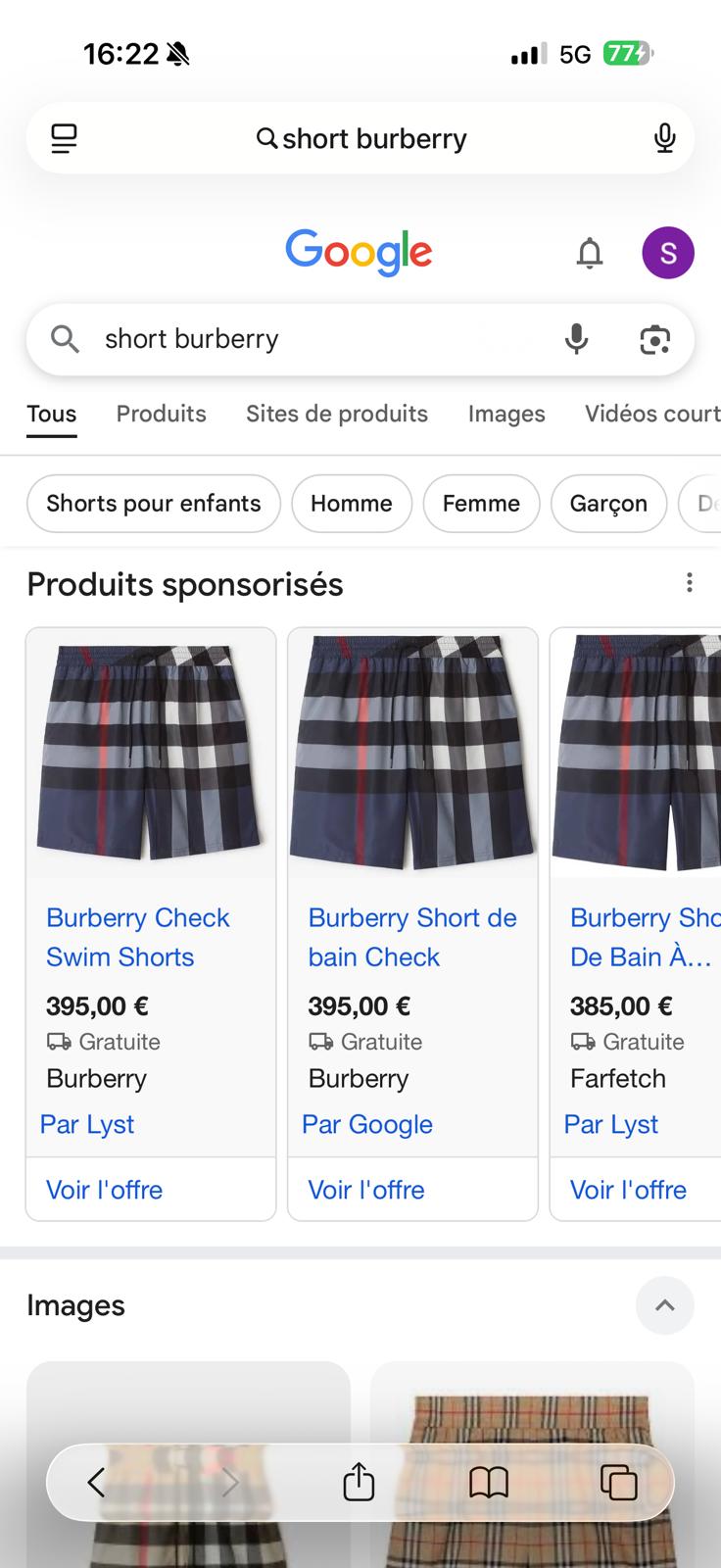Tap the Safari page menu icon
This screenshot has width=721, height=1568.
click(x=64, y=138)
